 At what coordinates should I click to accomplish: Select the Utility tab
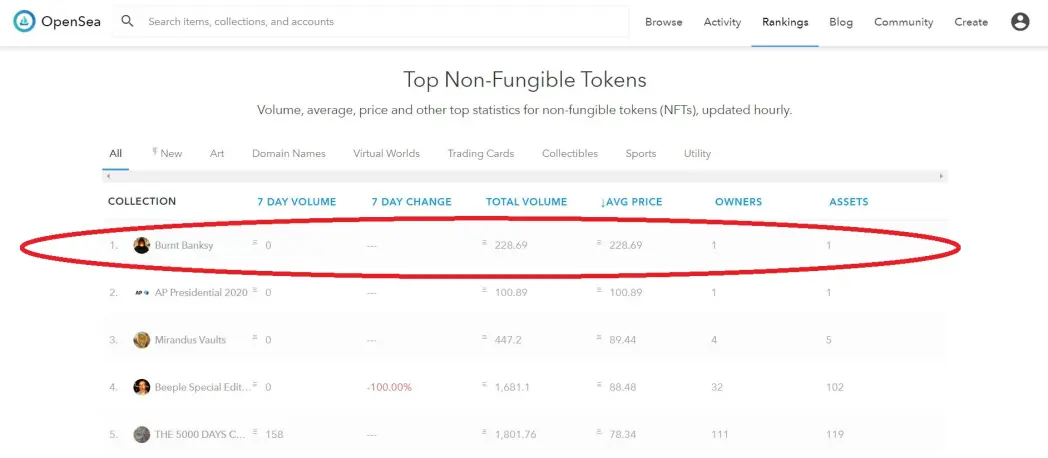(x=697, y=153)
